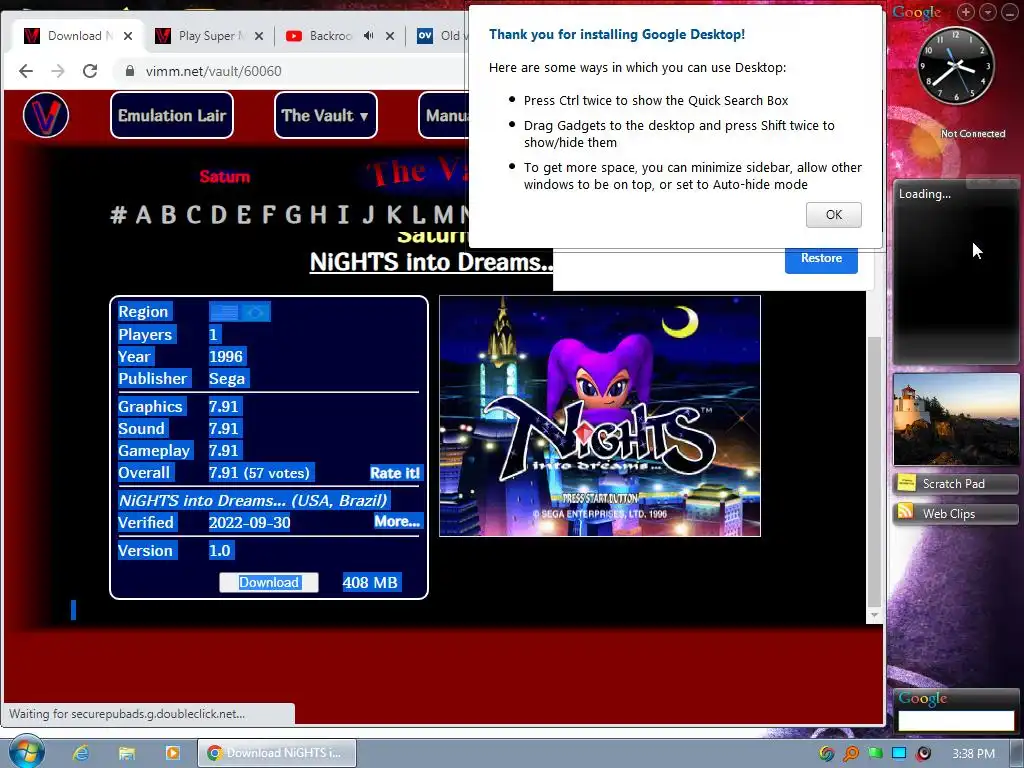Select letter J in the vault index
The width and height of the screenshot is (1024, 768).
click(368, 214)
